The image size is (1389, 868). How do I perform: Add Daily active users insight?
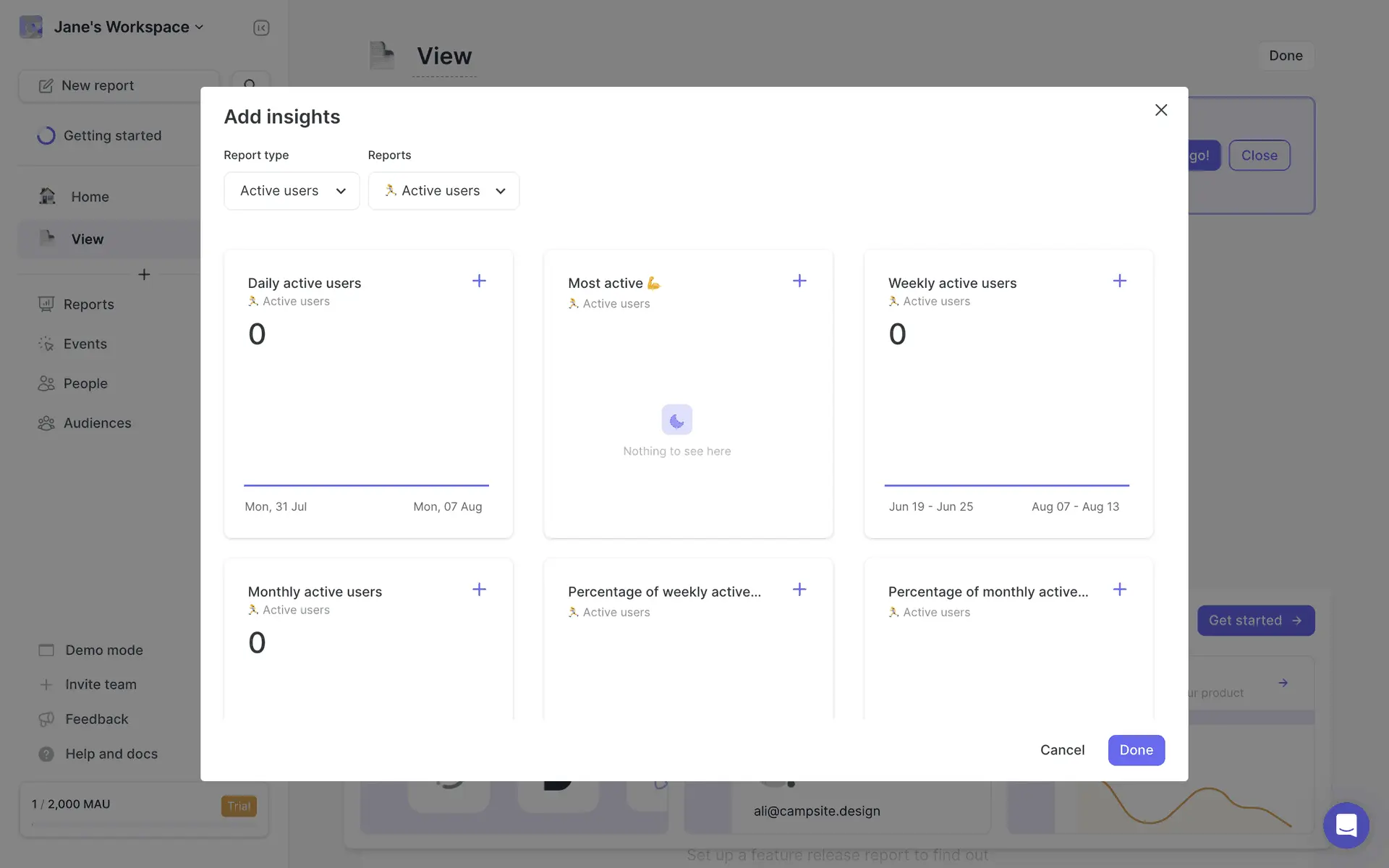tap(479, 281)
